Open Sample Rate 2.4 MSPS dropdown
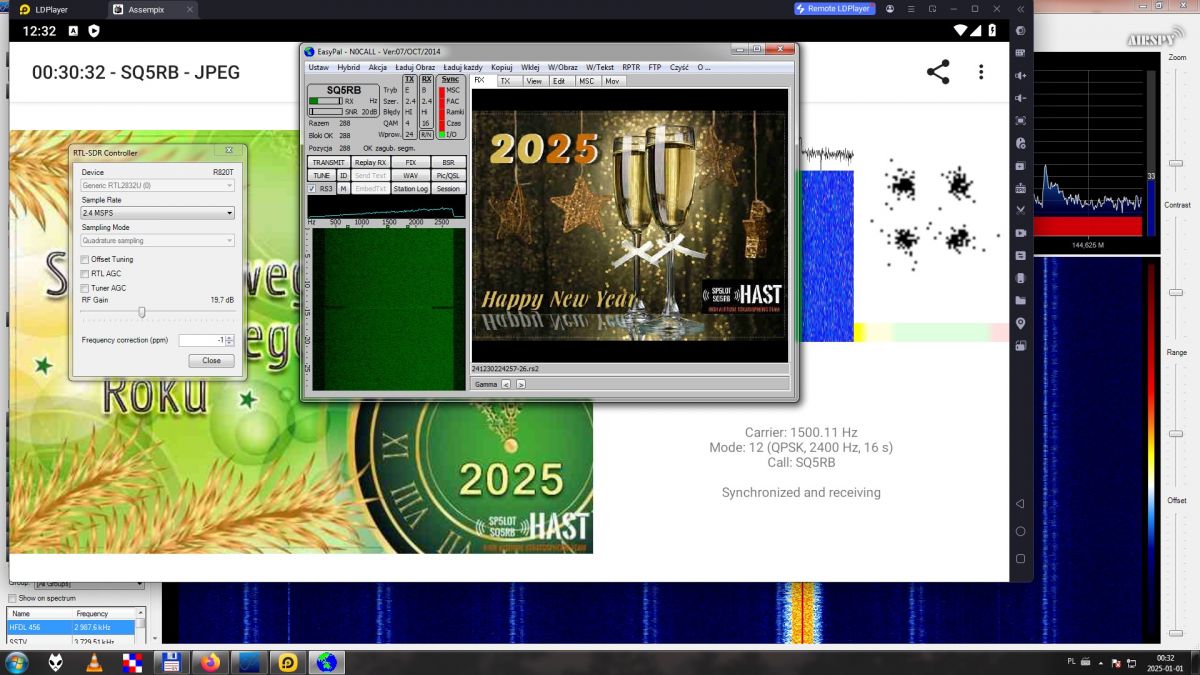This screenshot has width=1200, height=675. (157, 213)
